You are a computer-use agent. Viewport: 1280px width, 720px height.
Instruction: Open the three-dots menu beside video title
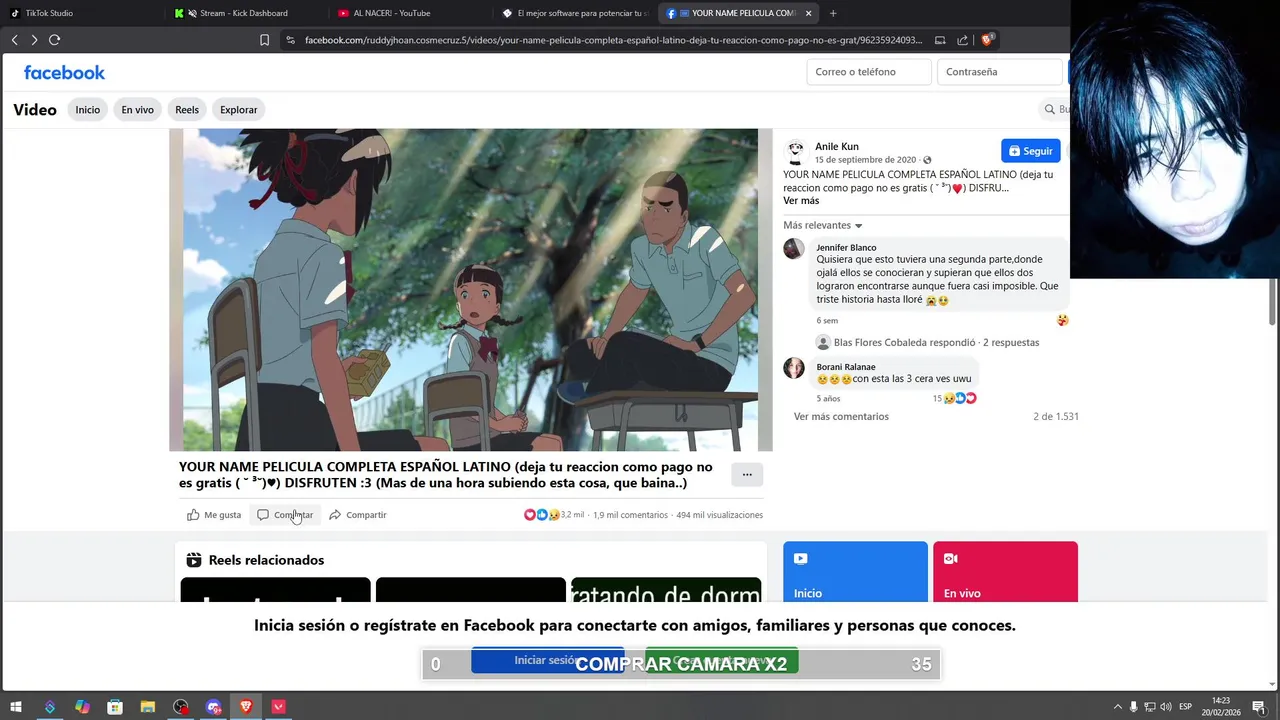(747, 475)
